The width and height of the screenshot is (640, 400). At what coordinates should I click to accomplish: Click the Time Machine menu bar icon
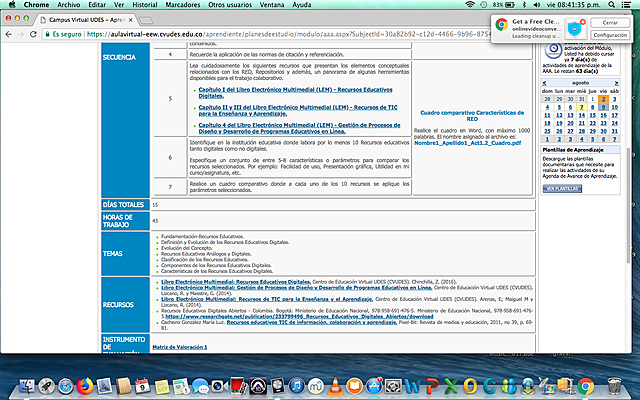click(483, 4)
